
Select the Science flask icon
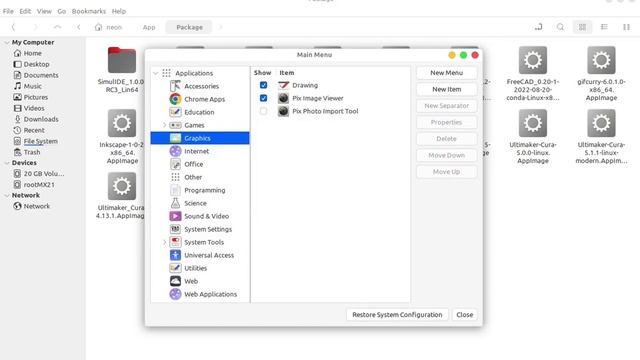point(175,203)
